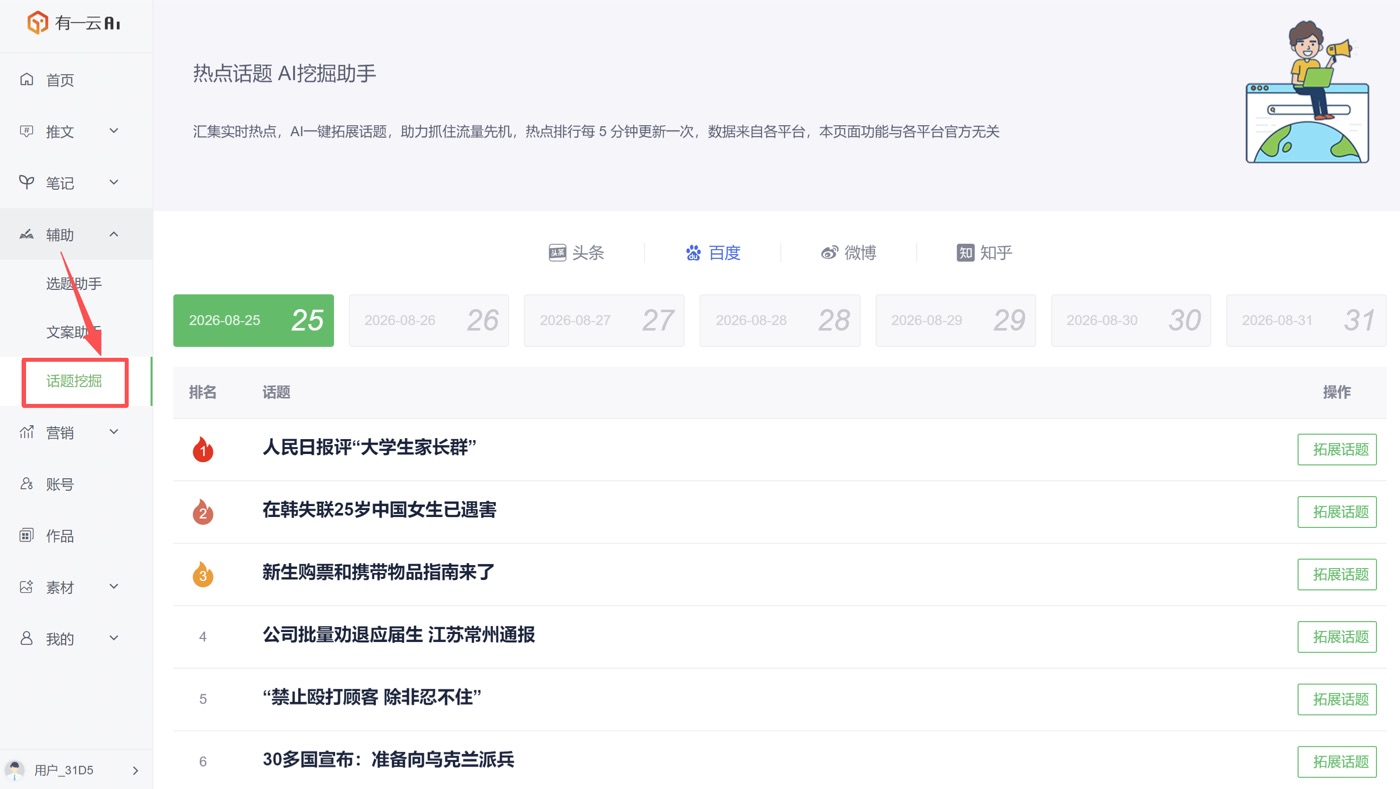The height and width of the screenshot is (789, 1400).
Task: Click 拓展话题 for 新生购票和携带物品指南来了
Action: click(x=1337, y=574)
